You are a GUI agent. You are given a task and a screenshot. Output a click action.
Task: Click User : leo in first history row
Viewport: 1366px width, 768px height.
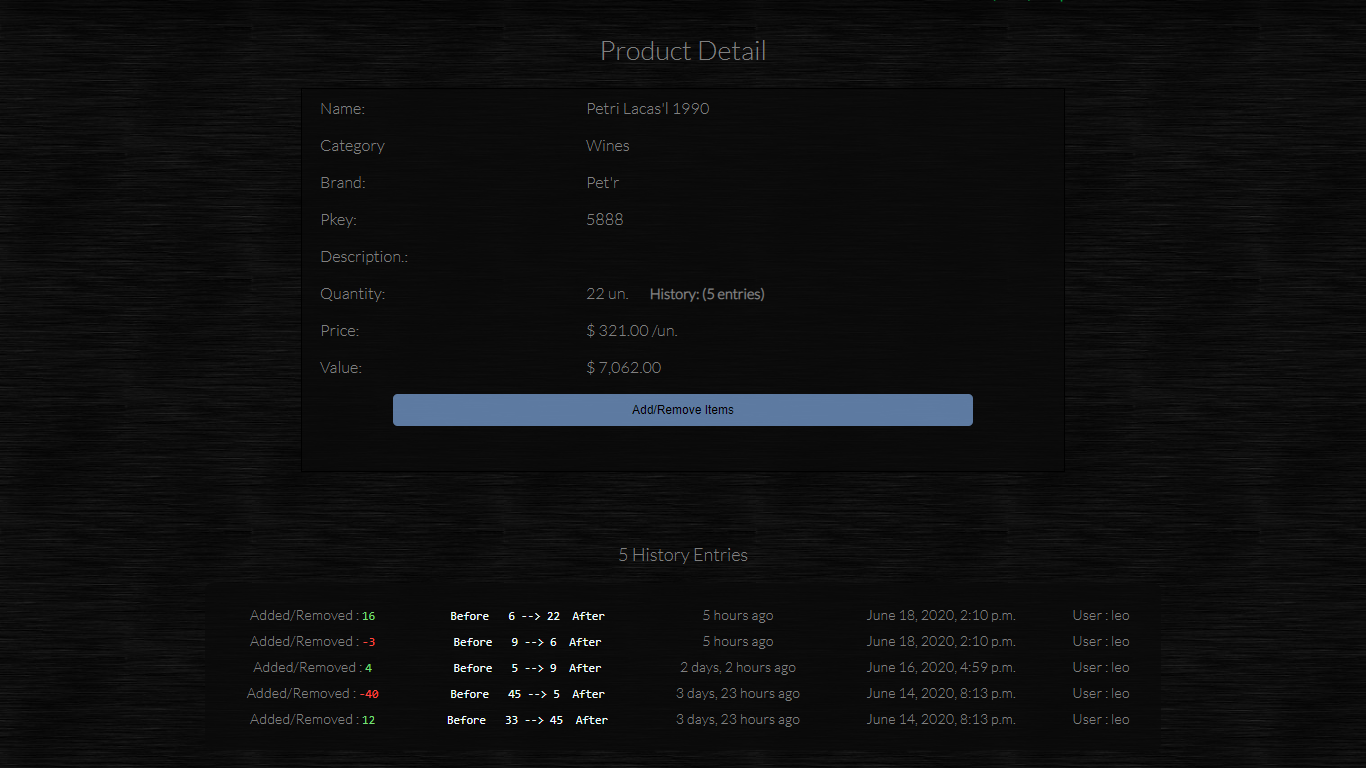click(x=1100, y=615)
